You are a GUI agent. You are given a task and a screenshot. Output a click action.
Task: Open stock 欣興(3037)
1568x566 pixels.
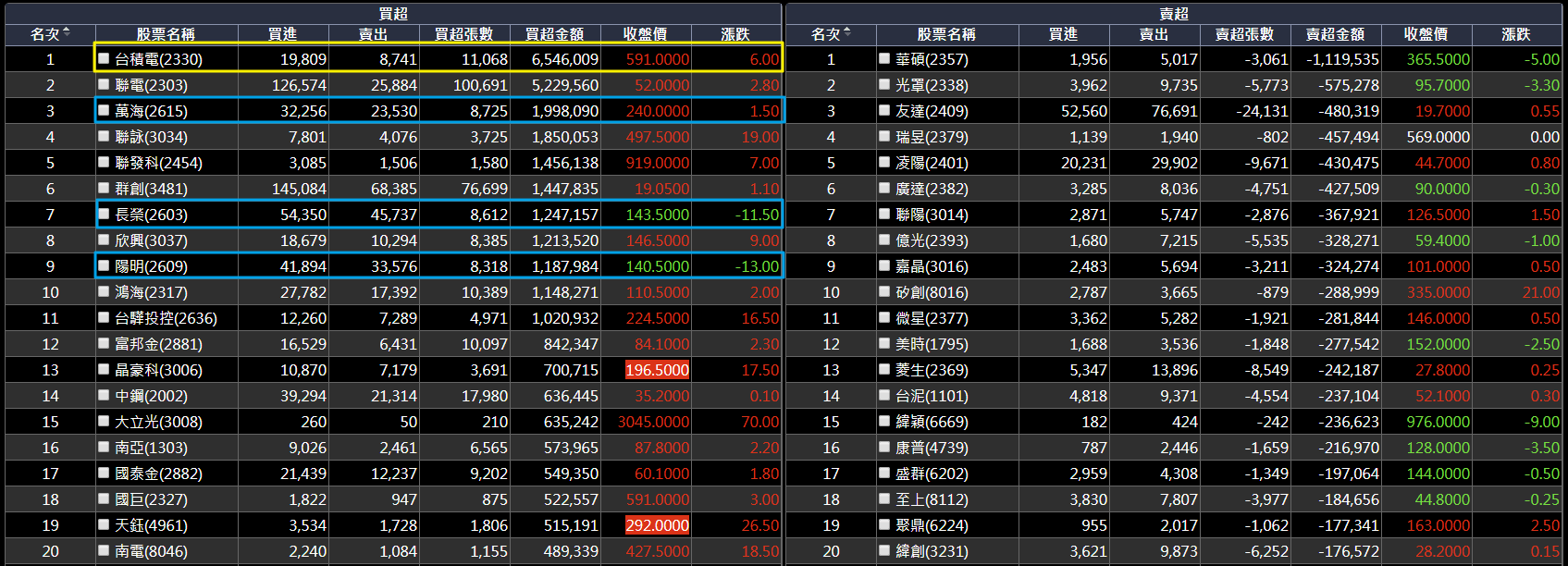coord(151,240)
